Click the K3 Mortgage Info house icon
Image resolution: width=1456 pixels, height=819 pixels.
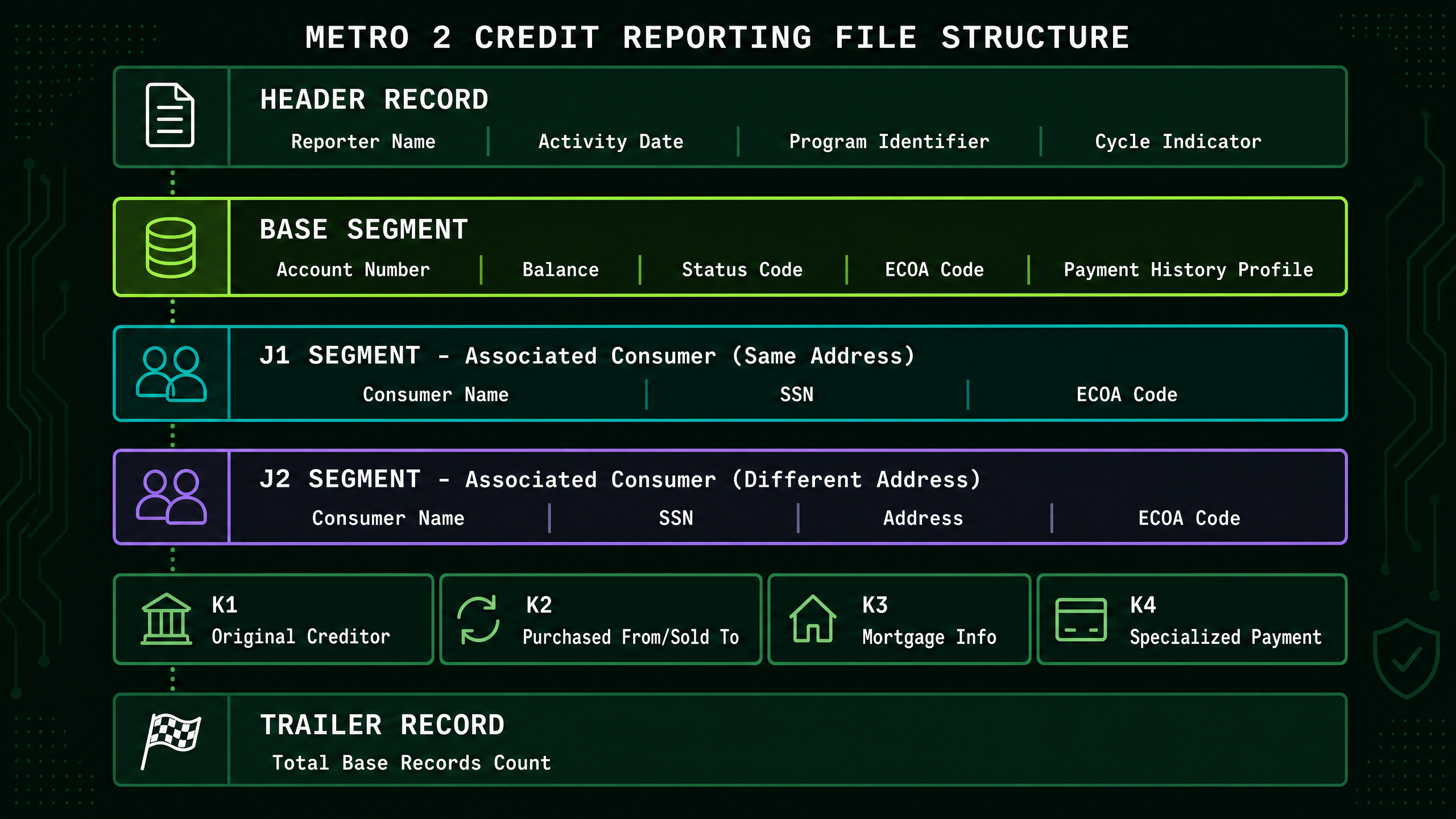pyautogui.click(x=813, y=619)
